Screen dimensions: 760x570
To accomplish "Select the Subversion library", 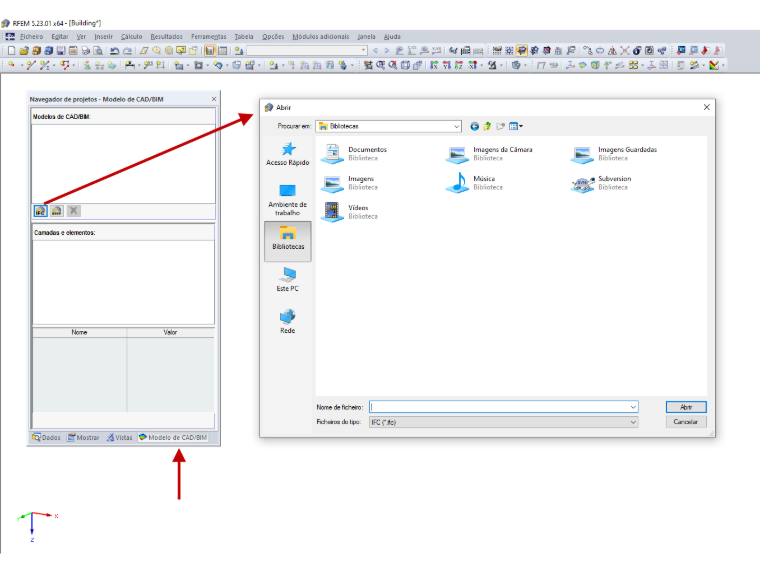I will click(601, 183).
